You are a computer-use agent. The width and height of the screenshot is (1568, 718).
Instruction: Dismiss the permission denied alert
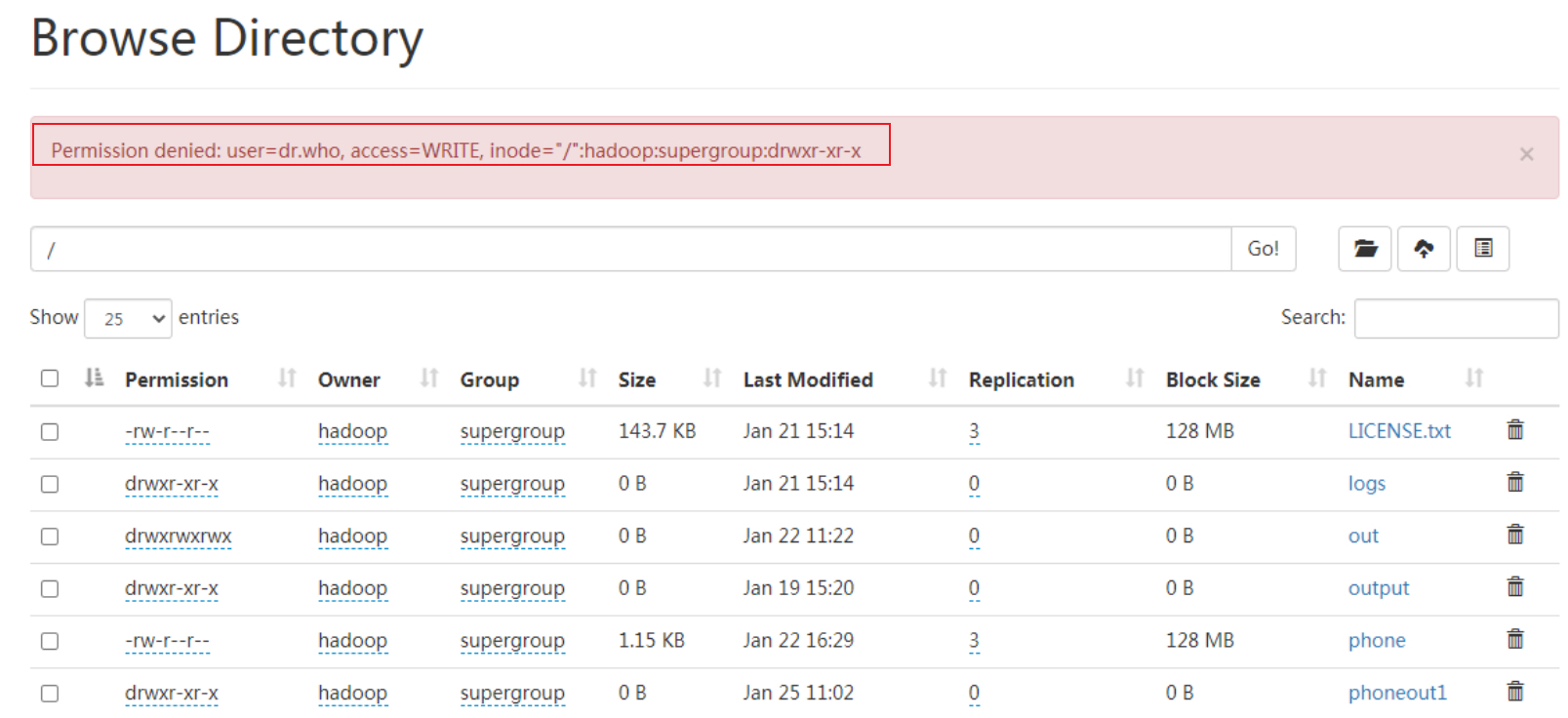point(1526,154)
